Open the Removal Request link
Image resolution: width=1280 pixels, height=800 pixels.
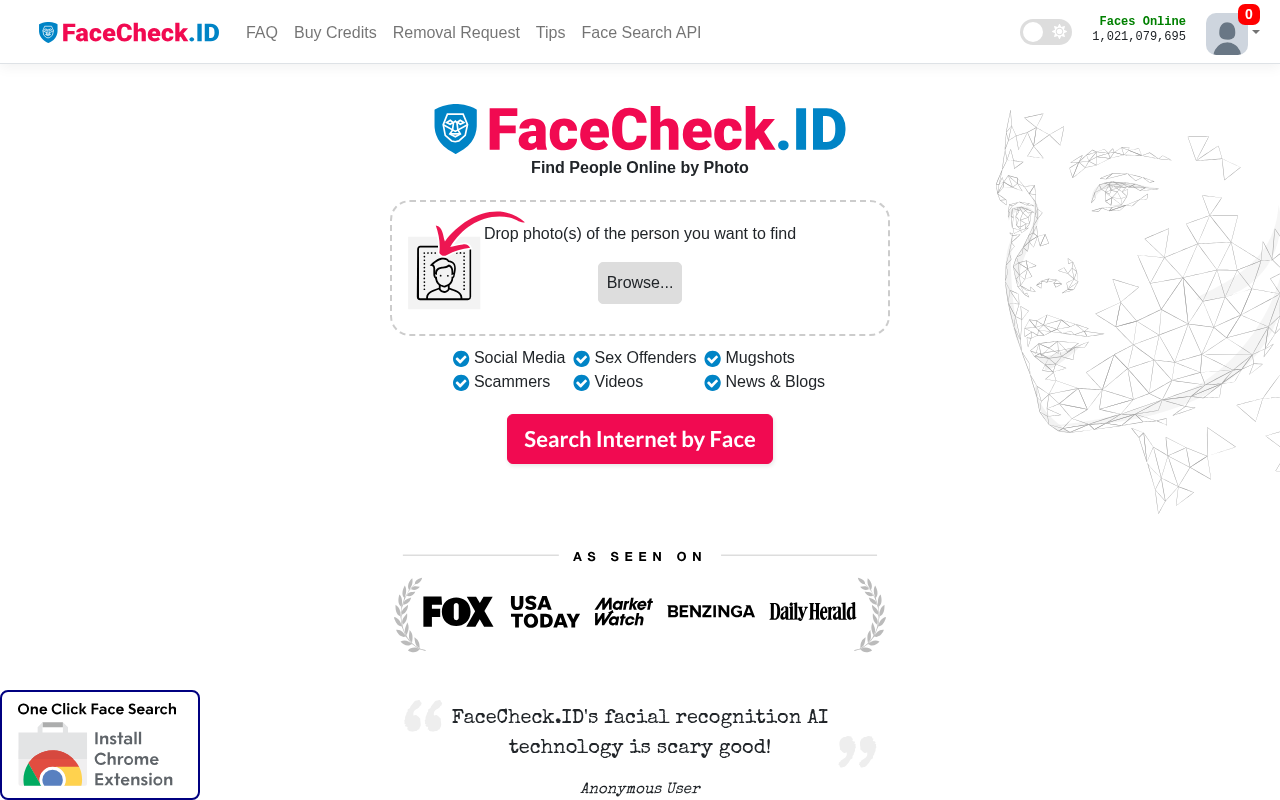456,32
